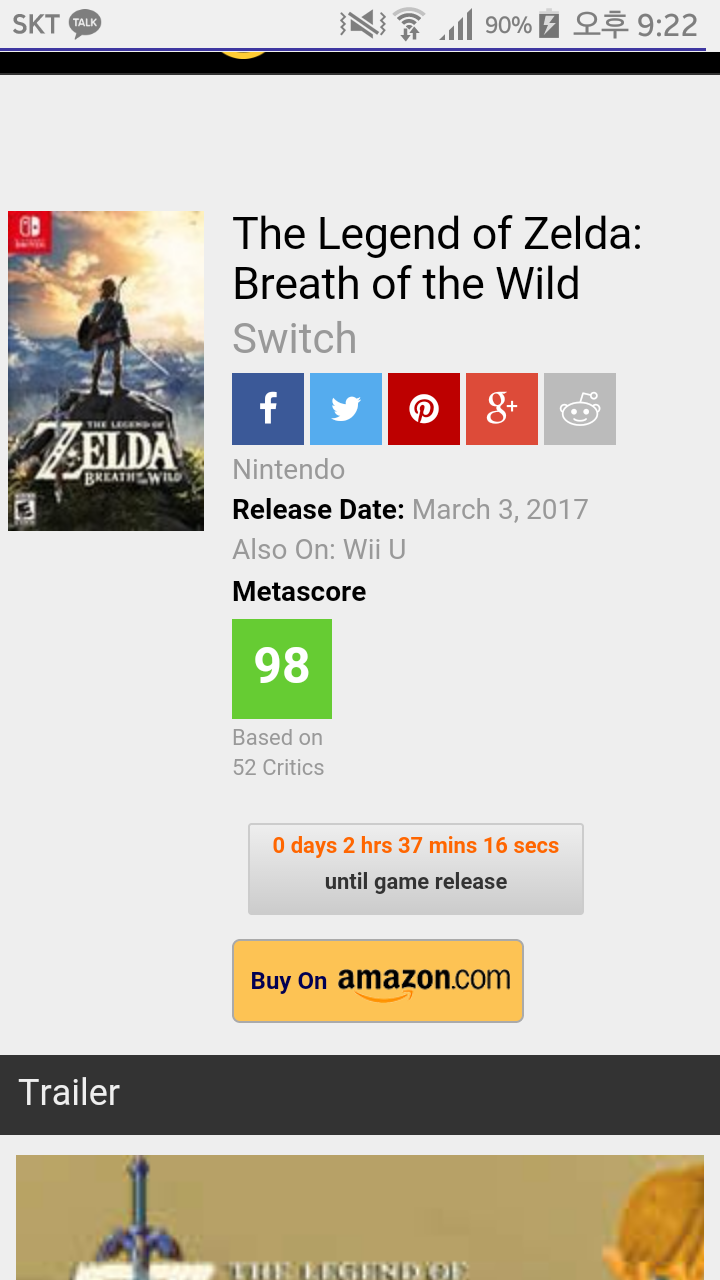Click the Buy On Amazon.com button
The image size is (720, 1280).
(x=378, y=981)
